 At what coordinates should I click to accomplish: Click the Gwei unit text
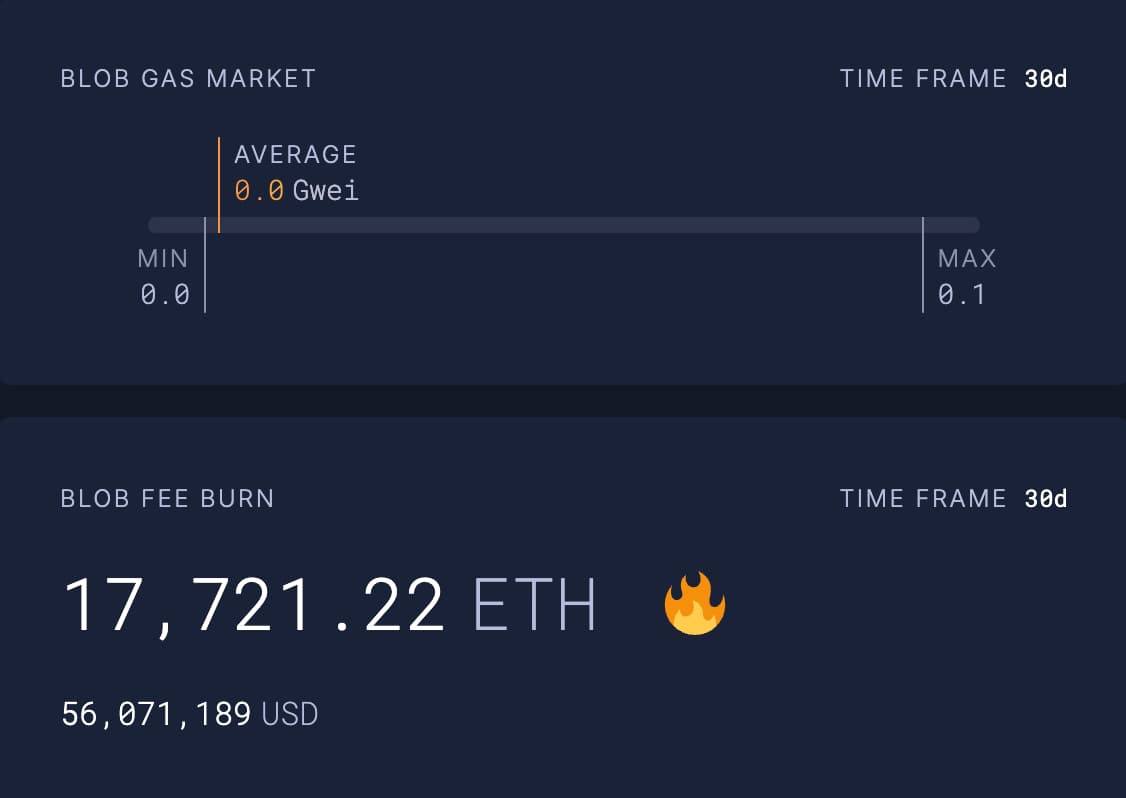pyautogui.click(x=326, y=190)
